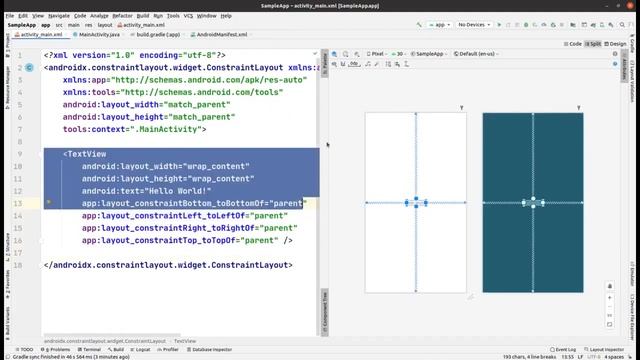Click the Clear All Constraints icon

368,64
